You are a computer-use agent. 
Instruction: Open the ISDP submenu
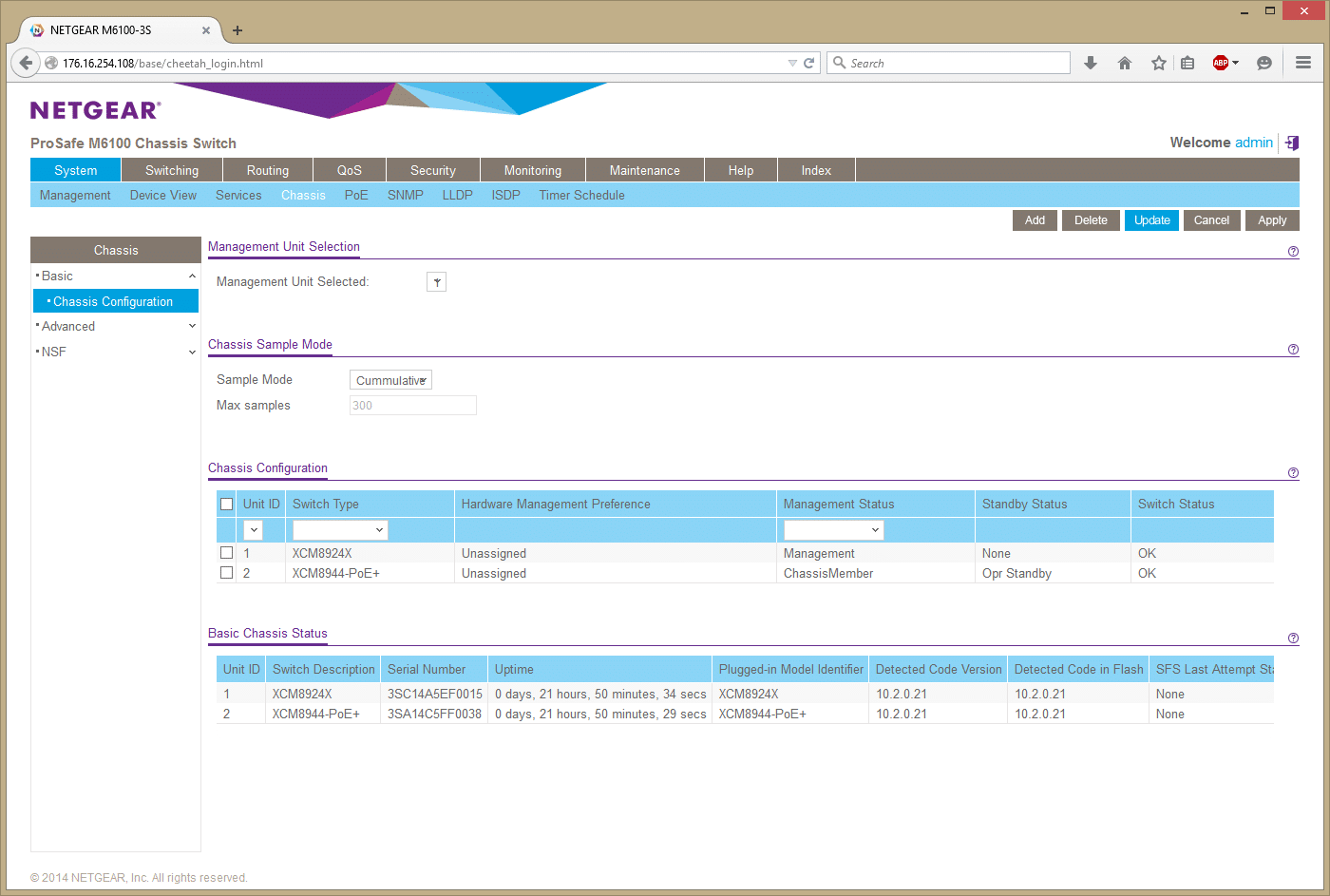(505, 195)
